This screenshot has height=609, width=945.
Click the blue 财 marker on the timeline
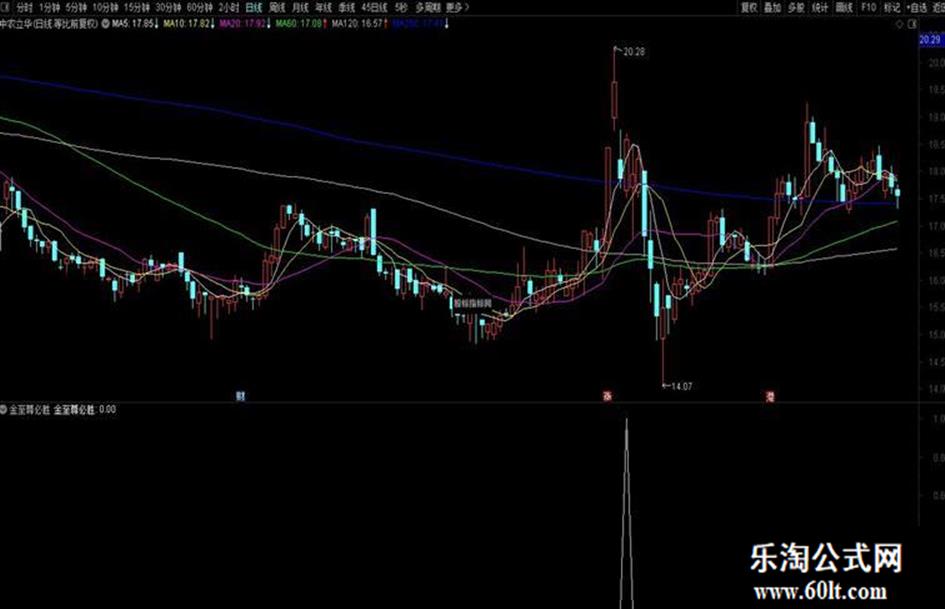240,396
